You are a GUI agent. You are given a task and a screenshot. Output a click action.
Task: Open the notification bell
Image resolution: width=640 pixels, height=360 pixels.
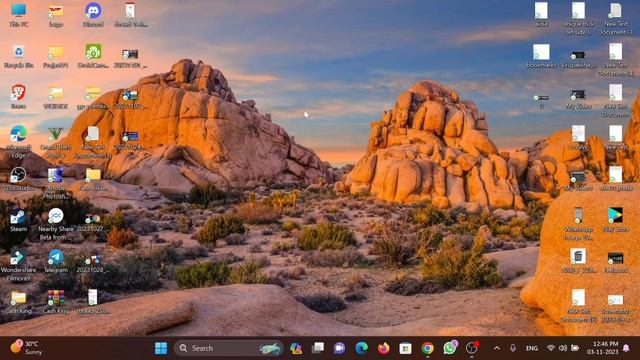point(626,348)
